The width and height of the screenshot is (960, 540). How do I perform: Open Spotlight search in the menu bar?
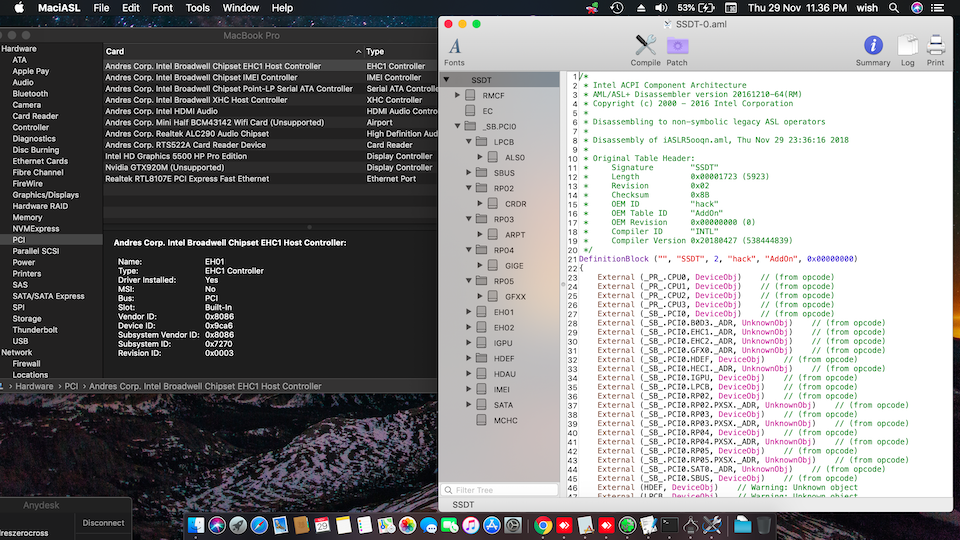[894, 8]
